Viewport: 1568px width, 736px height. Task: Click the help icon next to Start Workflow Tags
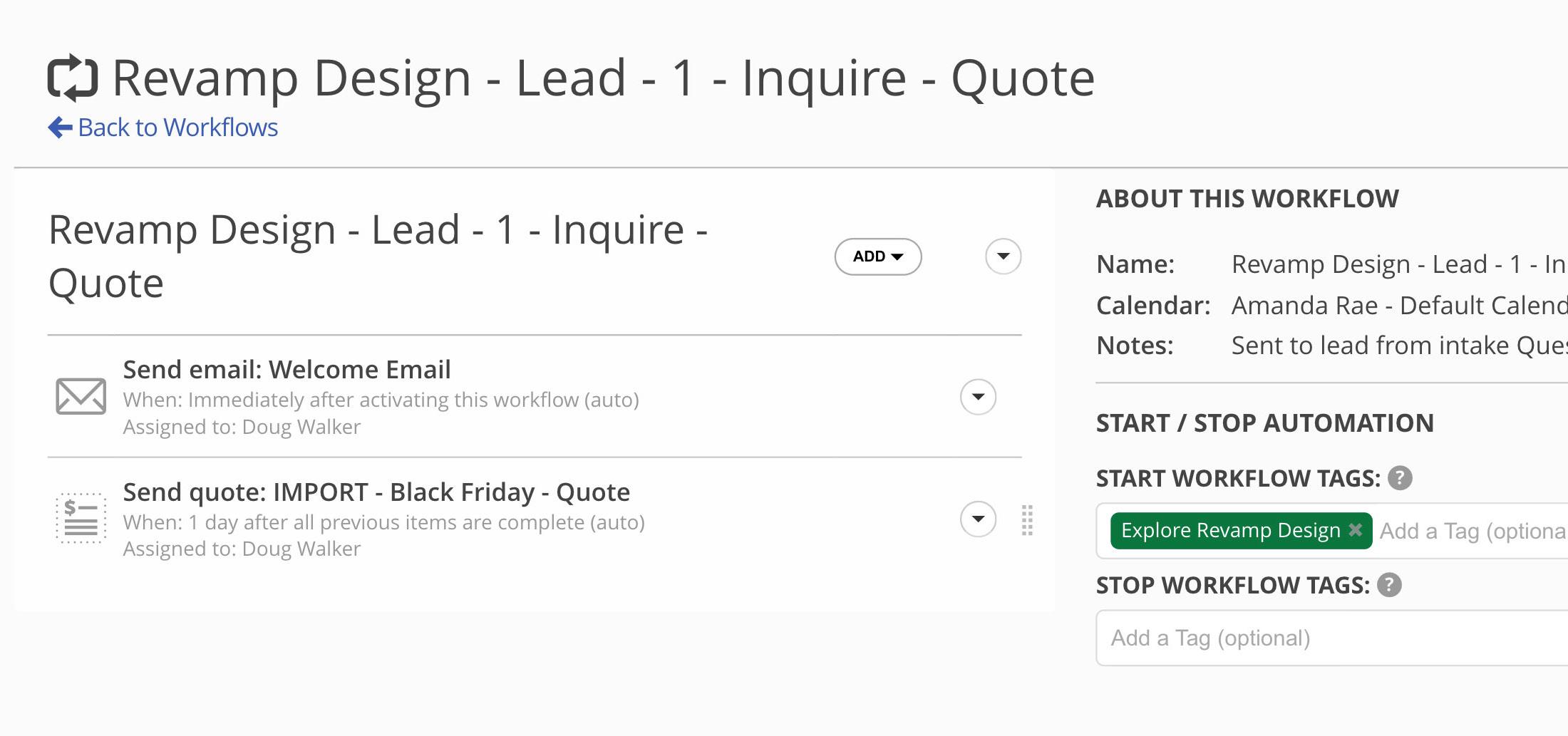click(1400, 478)
